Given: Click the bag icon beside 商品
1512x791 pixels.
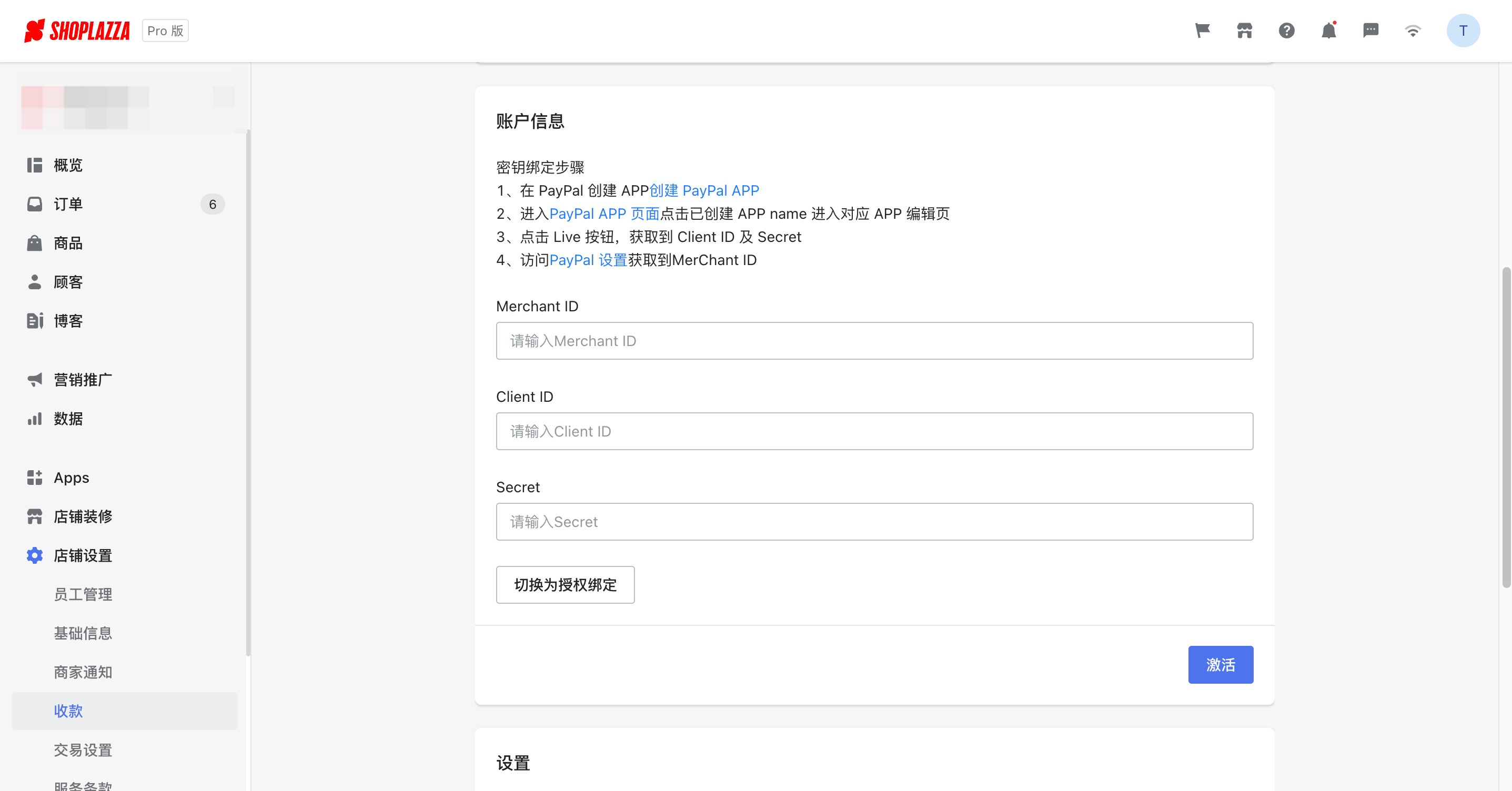Looking at the screenshot, I should tap(35, 243).
